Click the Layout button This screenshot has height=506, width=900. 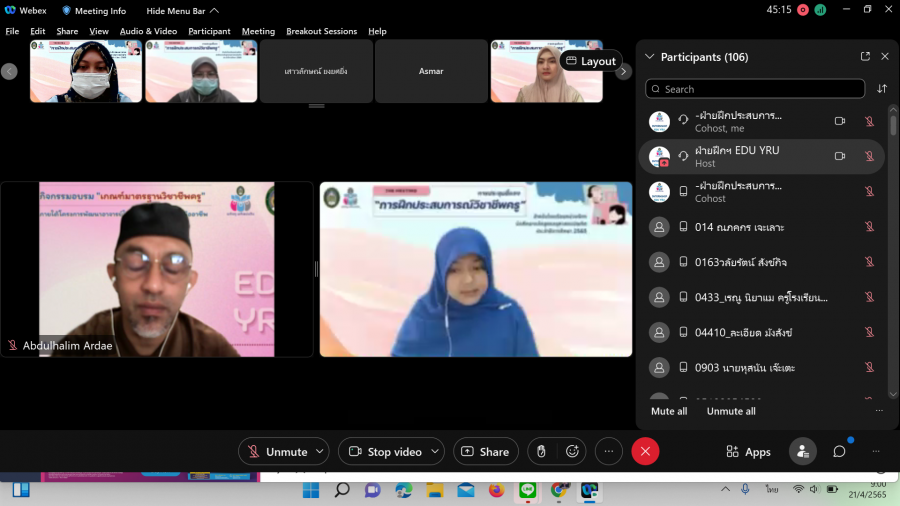(x=590, y=61)
